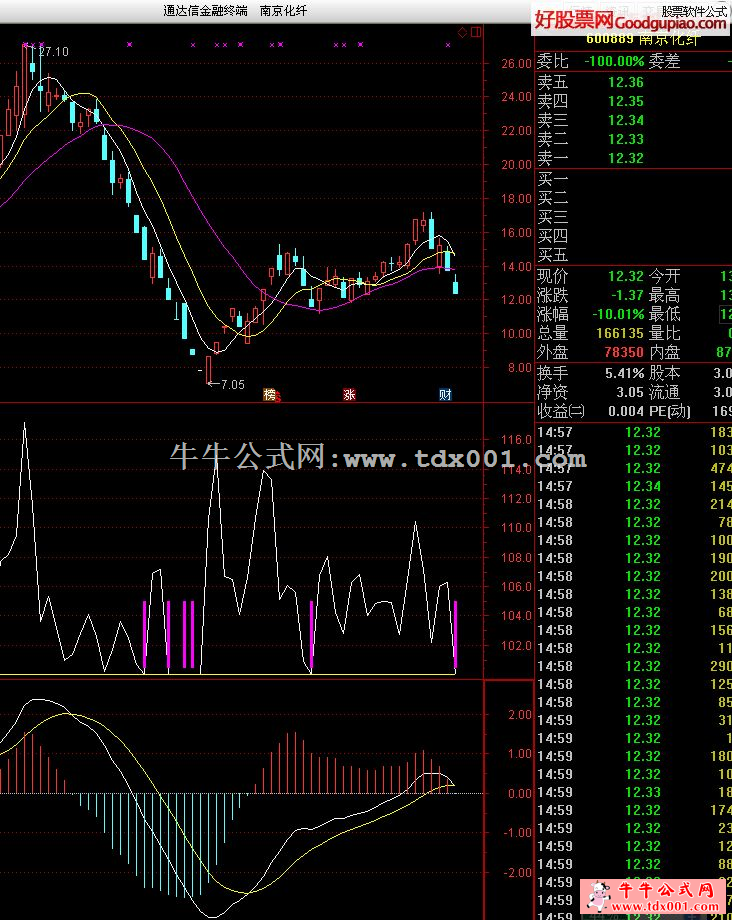732x920 pixels.
Task: Click the 南京化纤 name in the title bar
Action: (x=283, y=11)
